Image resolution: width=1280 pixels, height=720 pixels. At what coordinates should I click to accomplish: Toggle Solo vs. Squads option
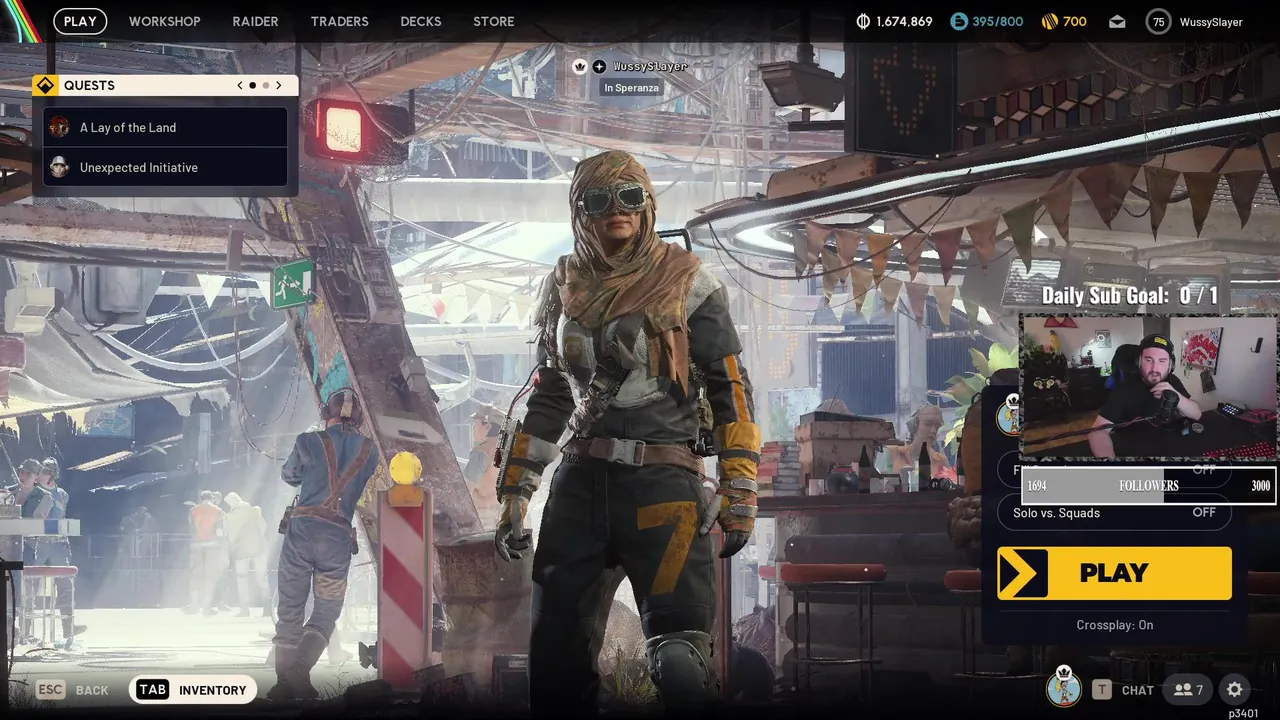1114,513
